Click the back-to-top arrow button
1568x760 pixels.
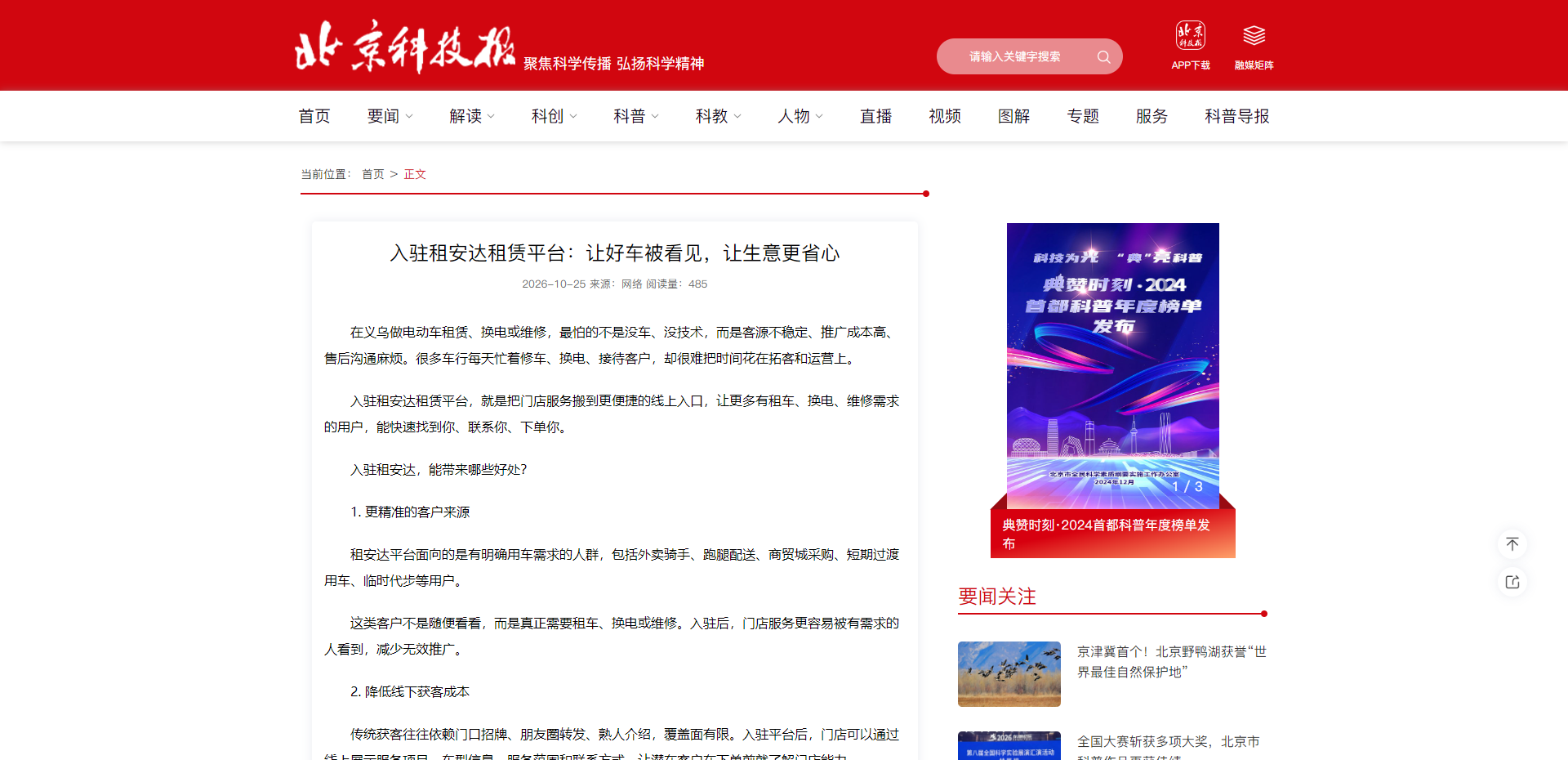coord(1512,544)
